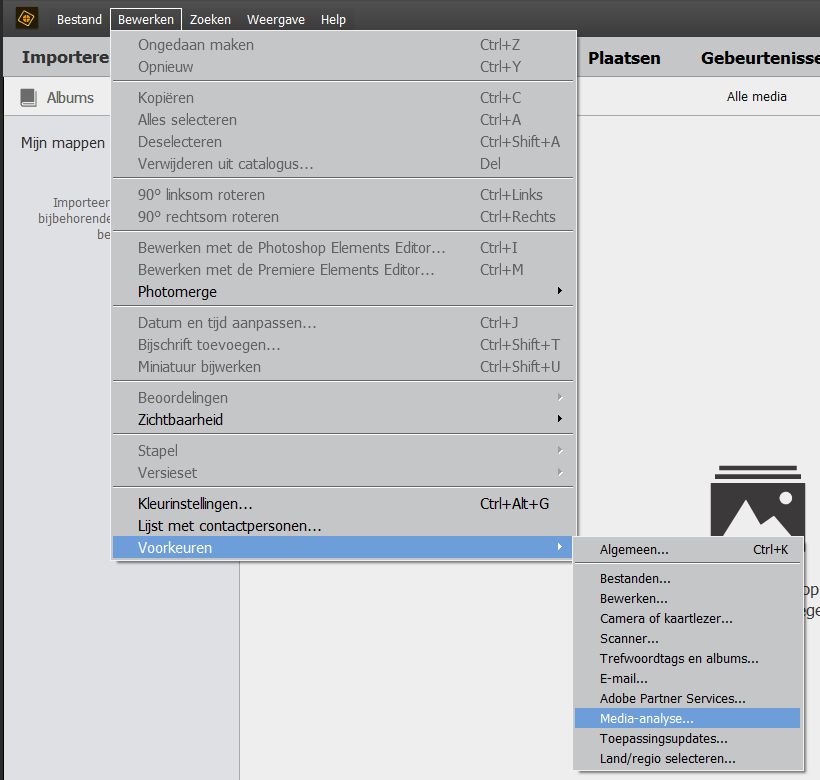820x780 pixels.
Task: Open the Bewerken... preferences entry
Action: [x=688, y=598]
